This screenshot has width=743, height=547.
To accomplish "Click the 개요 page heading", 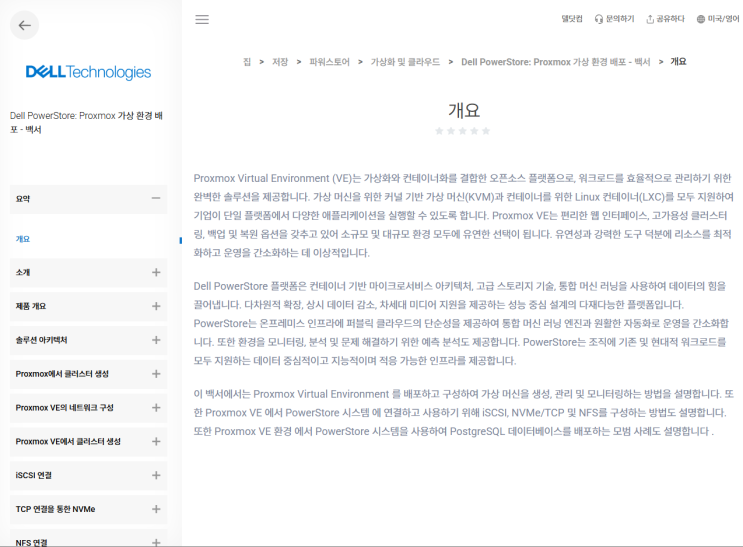I will (464, 110).
